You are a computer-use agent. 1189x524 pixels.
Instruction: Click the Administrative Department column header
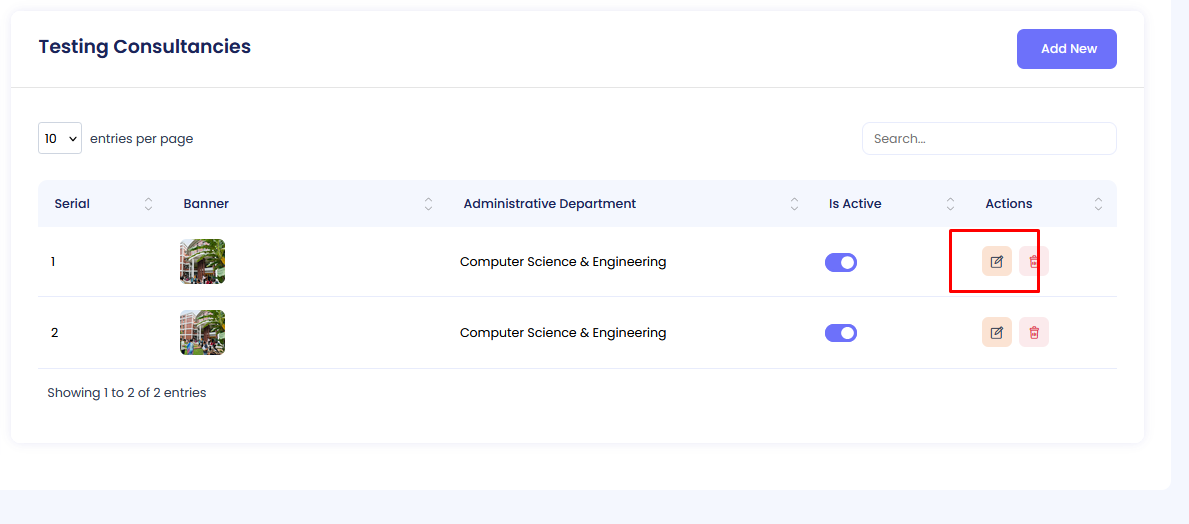click(x=550, y=204)
